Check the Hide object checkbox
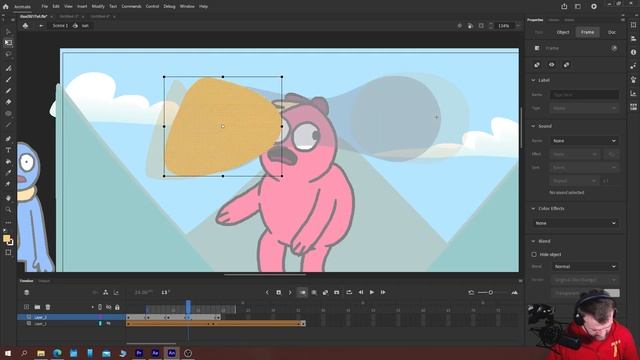This screenshot has height=360, width=640. [x=534, y=254]
